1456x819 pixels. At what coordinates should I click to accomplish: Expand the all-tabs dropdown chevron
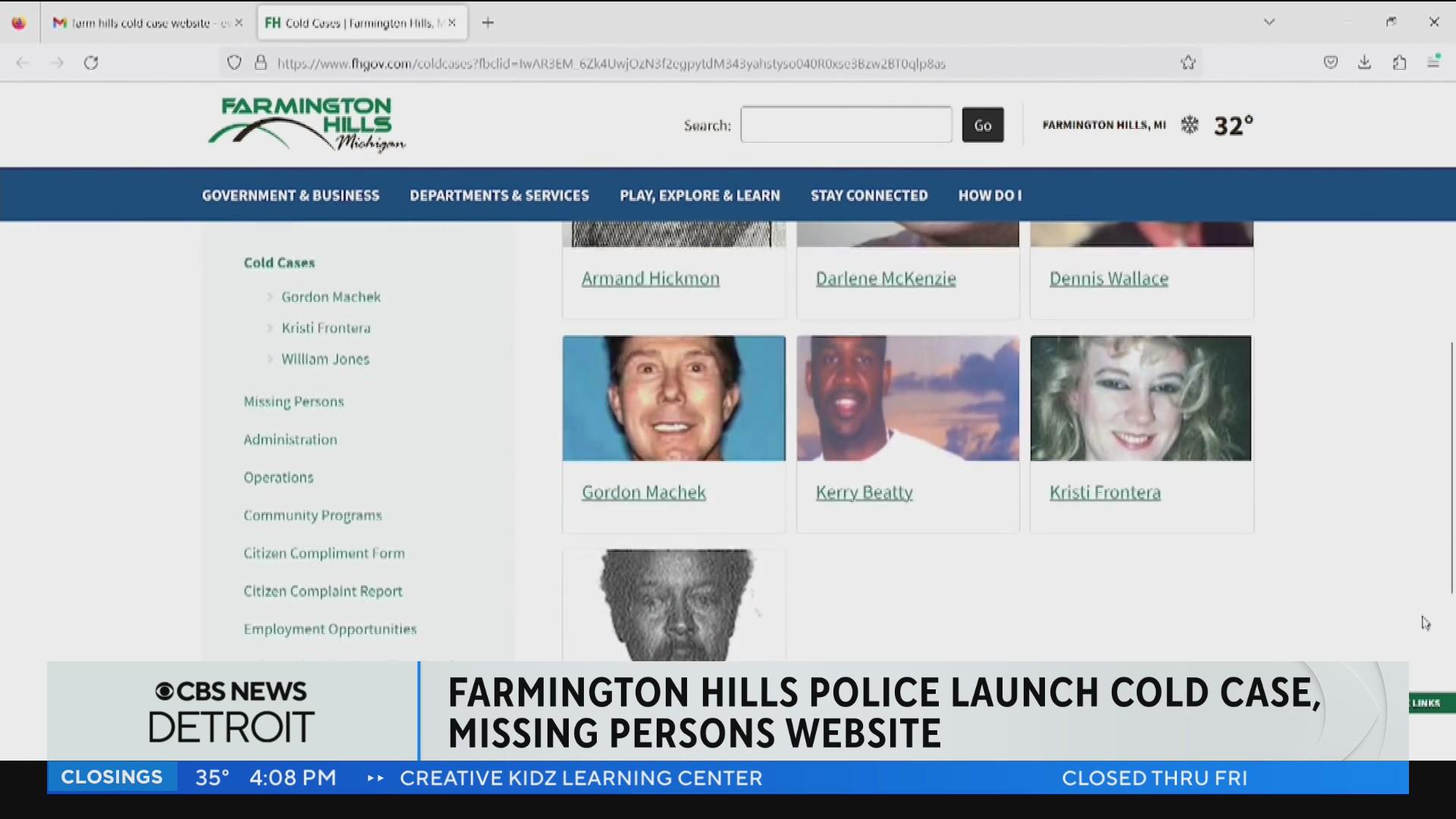1269,22
